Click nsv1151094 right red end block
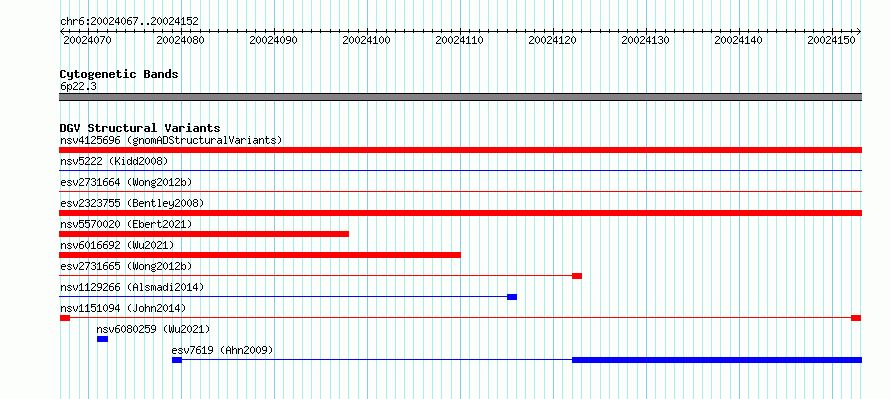This screenshot has width=890, height=399. (x=856, y=318)
